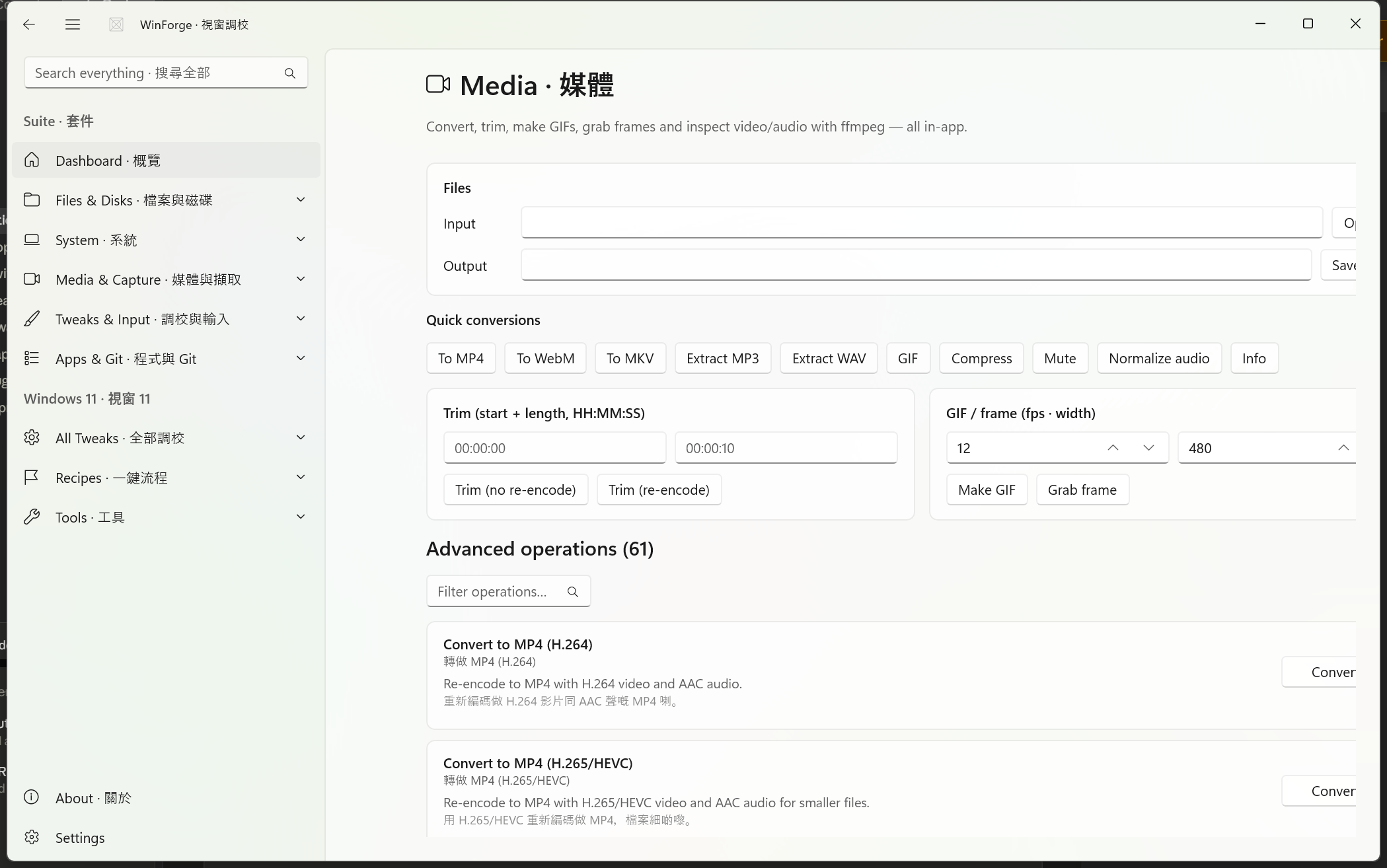The width and height of the screenshot is (1387, 868).
Task: Click the Apps & Git list icon
Action: [32, 358]
